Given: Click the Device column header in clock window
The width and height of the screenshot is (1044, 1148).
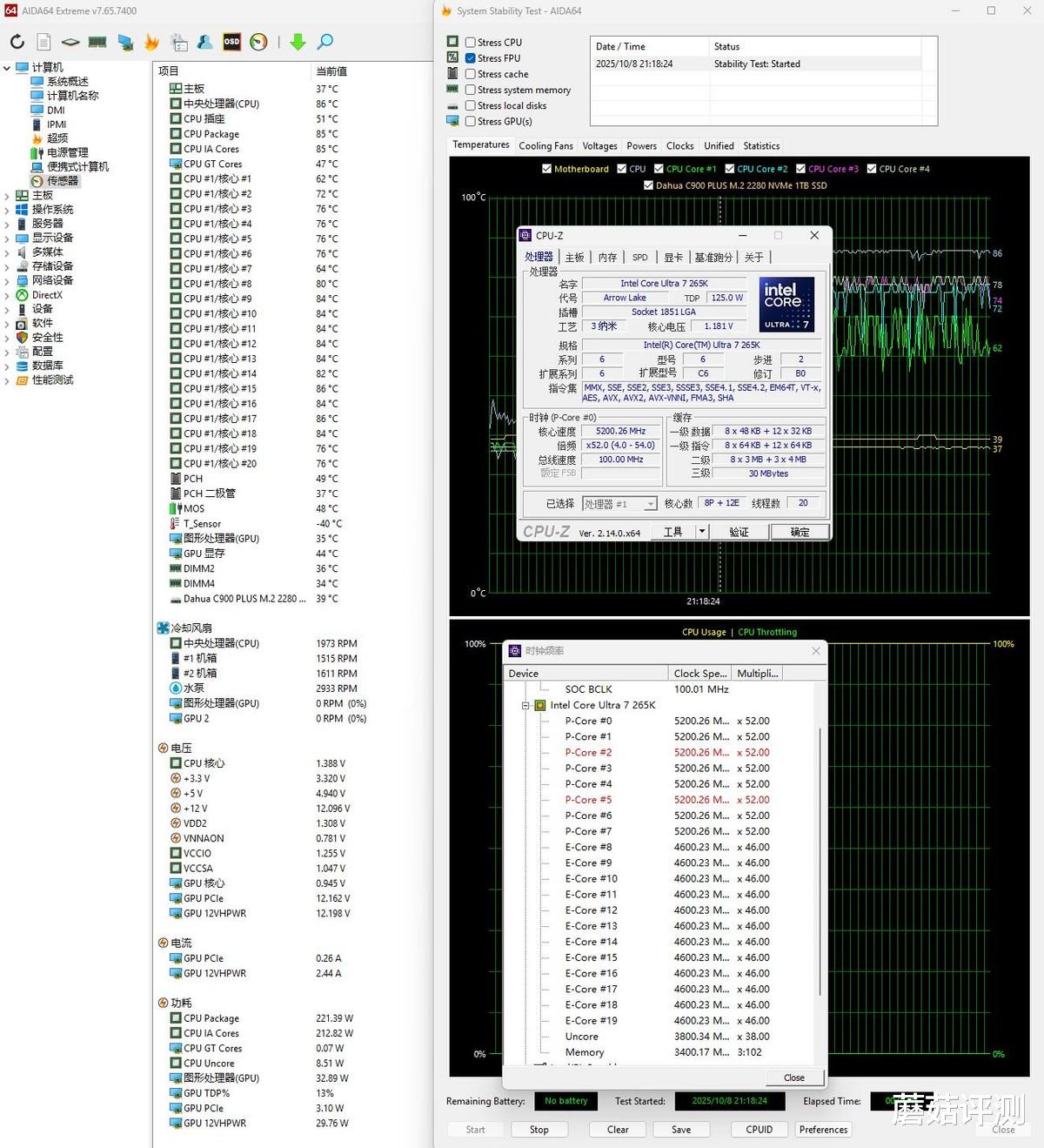Looking at the screenshot, I should [x=586, y=674].
